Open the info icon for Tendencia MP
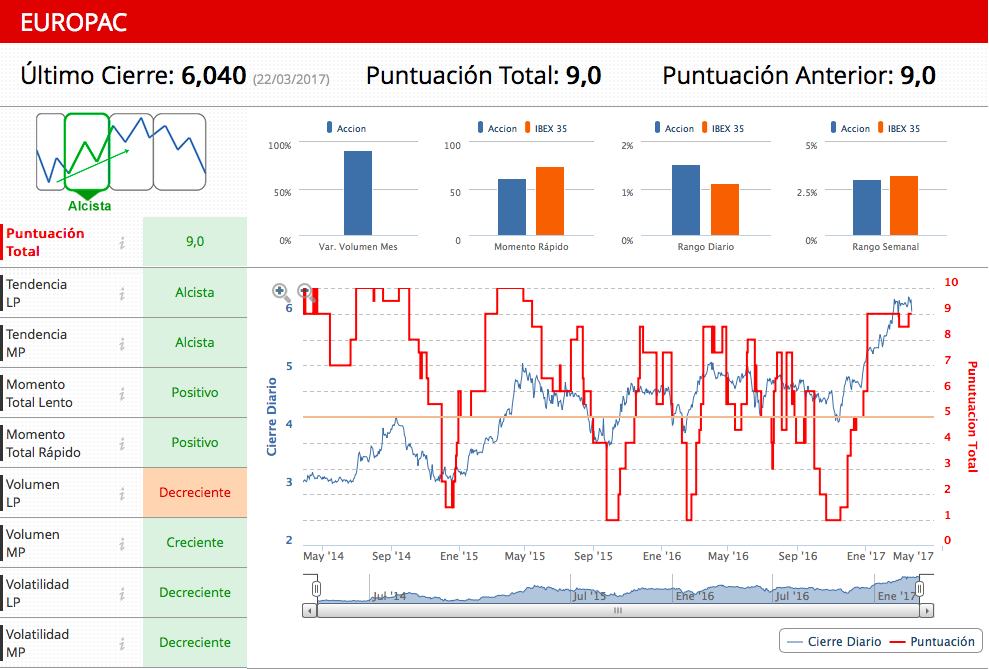 [x=122, y=343]
